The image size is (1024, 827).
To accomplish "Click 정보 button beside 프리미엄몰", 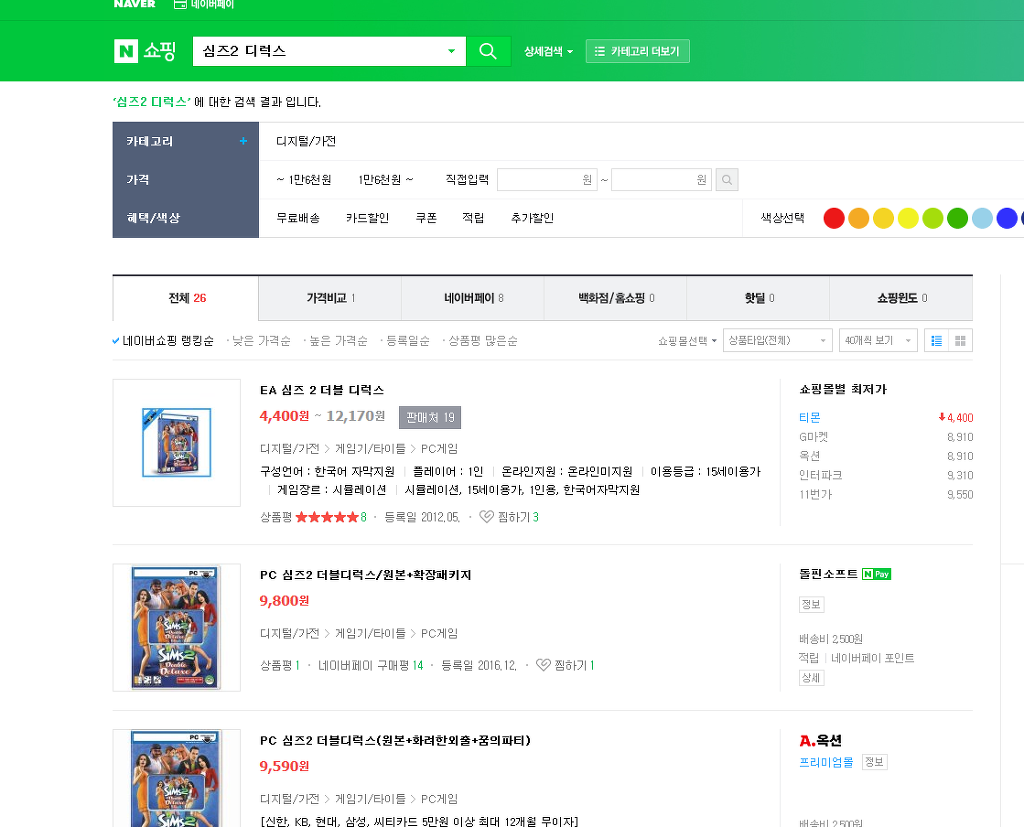I will click(874, 762).
